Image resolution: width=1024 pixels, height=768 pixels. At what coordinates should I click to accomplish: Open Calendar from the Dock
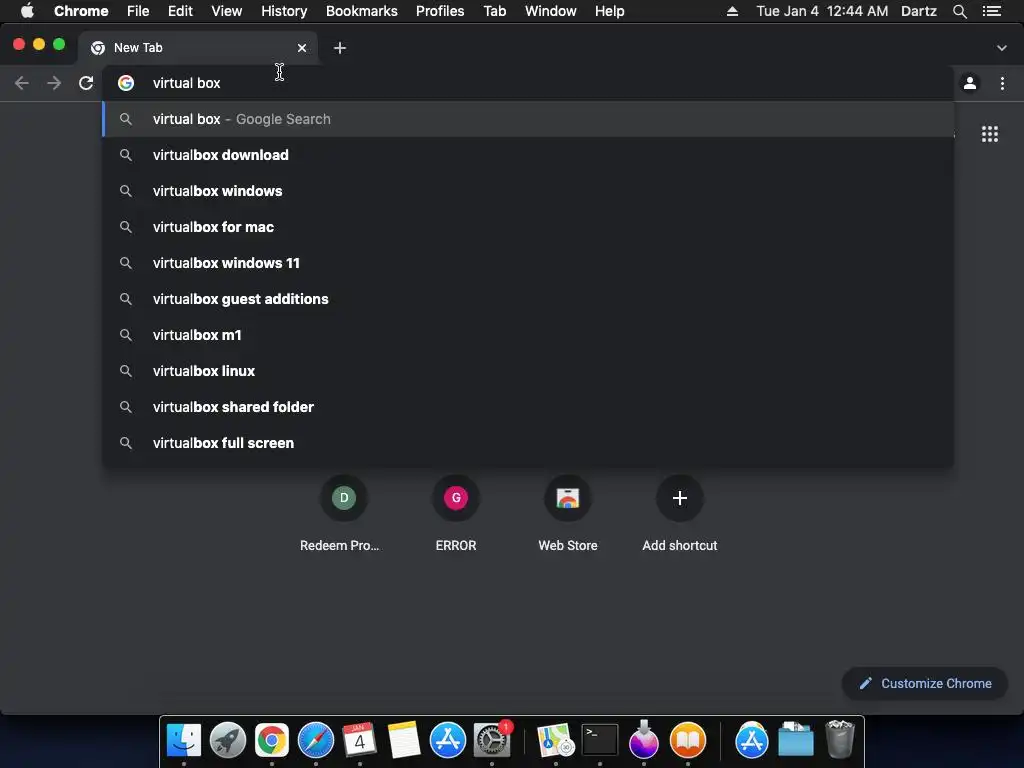click(x=359, y=740)
